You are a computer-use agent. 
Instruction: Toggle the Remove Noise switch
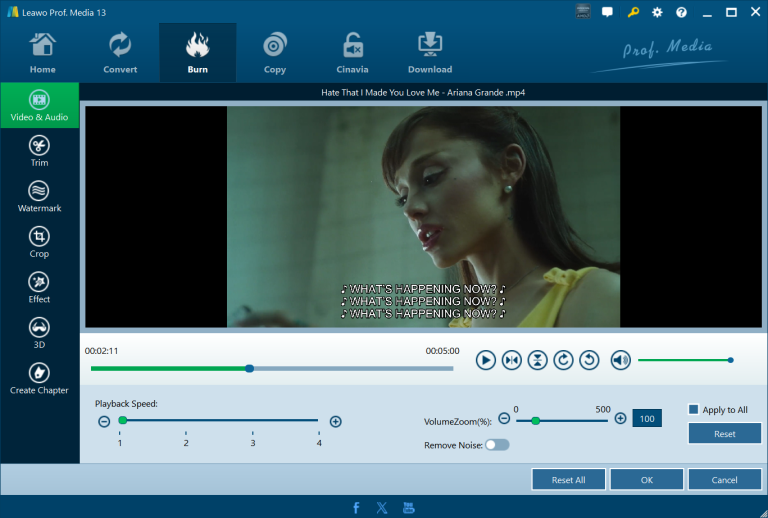pyautogui.click(x=497, y=445)
